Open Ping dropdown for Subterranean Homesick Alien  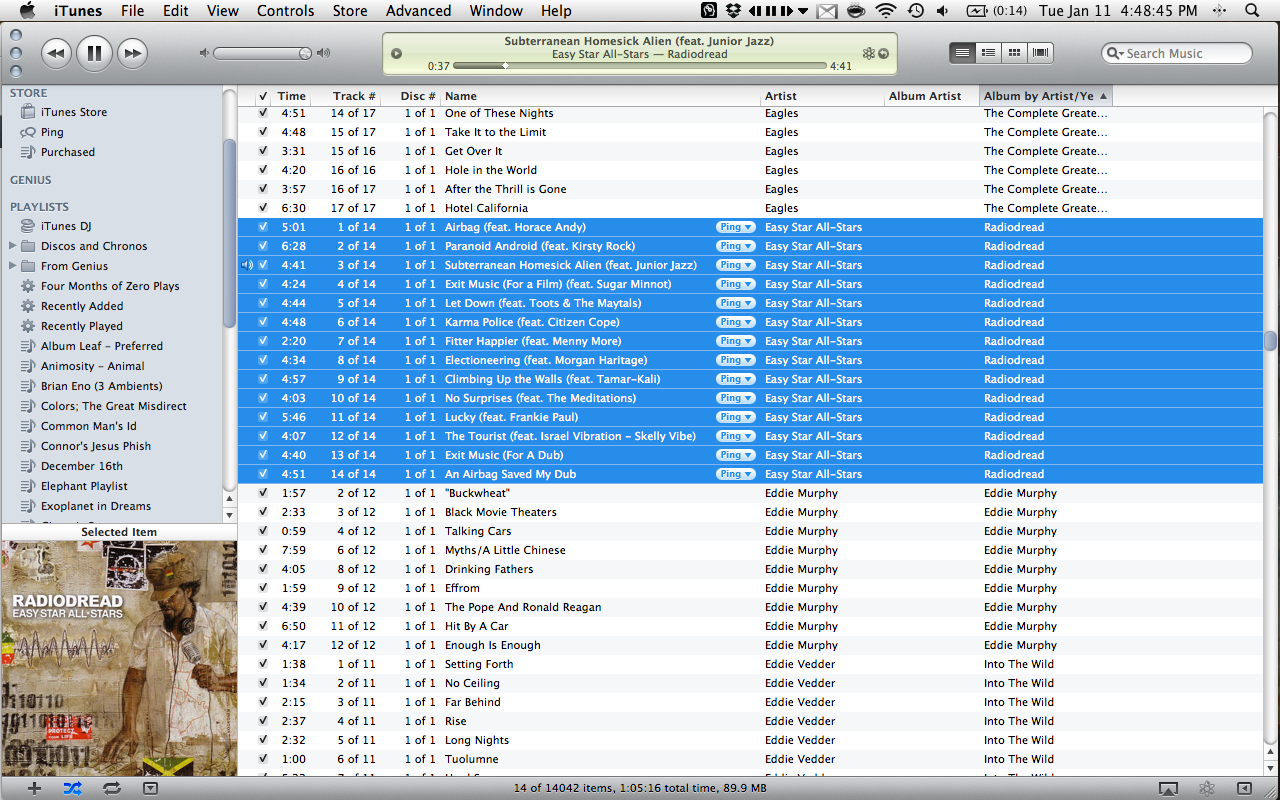click(x=735, y=265)
